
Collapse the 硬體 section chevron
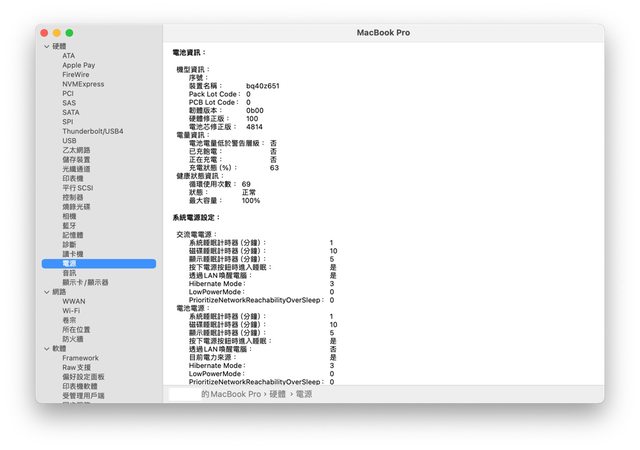pyautogui.click(x=47, y=47)
